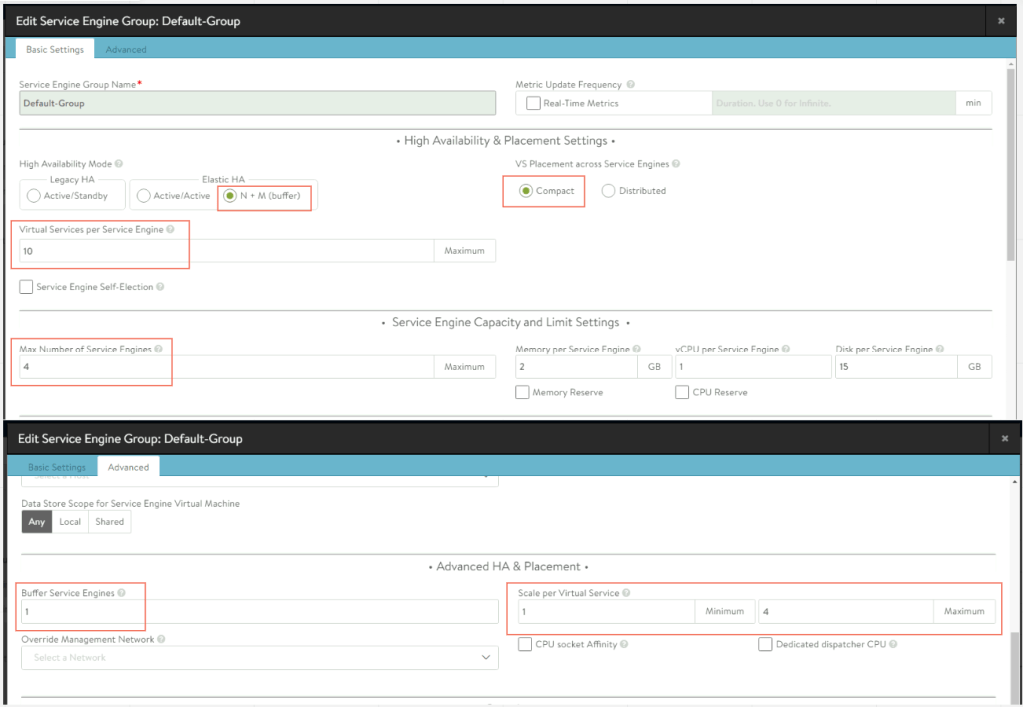Switch to the Advanced tab in top dialog
The width and height of the screenshot is (1023, 707).
pos(126,49)
